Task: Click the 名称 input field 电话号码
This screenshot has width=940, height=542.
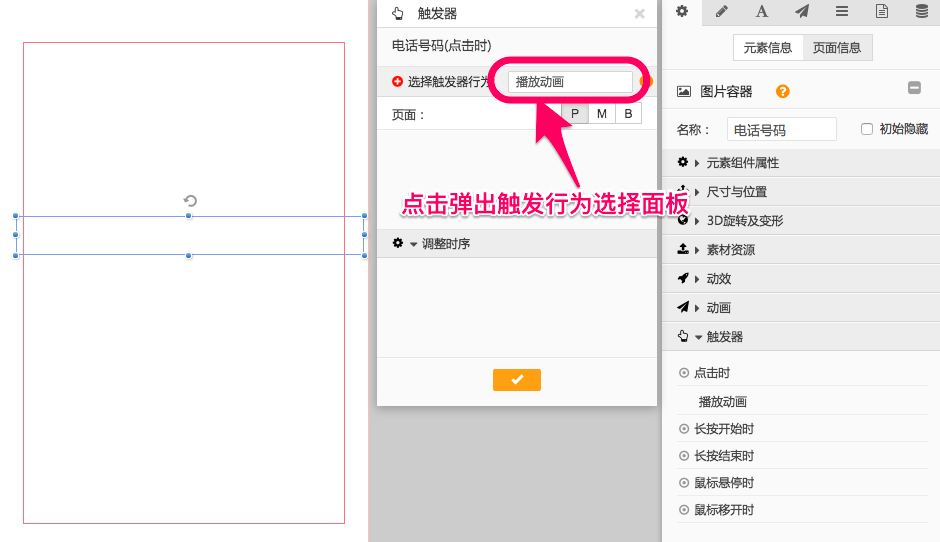Action: tap(782, 130)
